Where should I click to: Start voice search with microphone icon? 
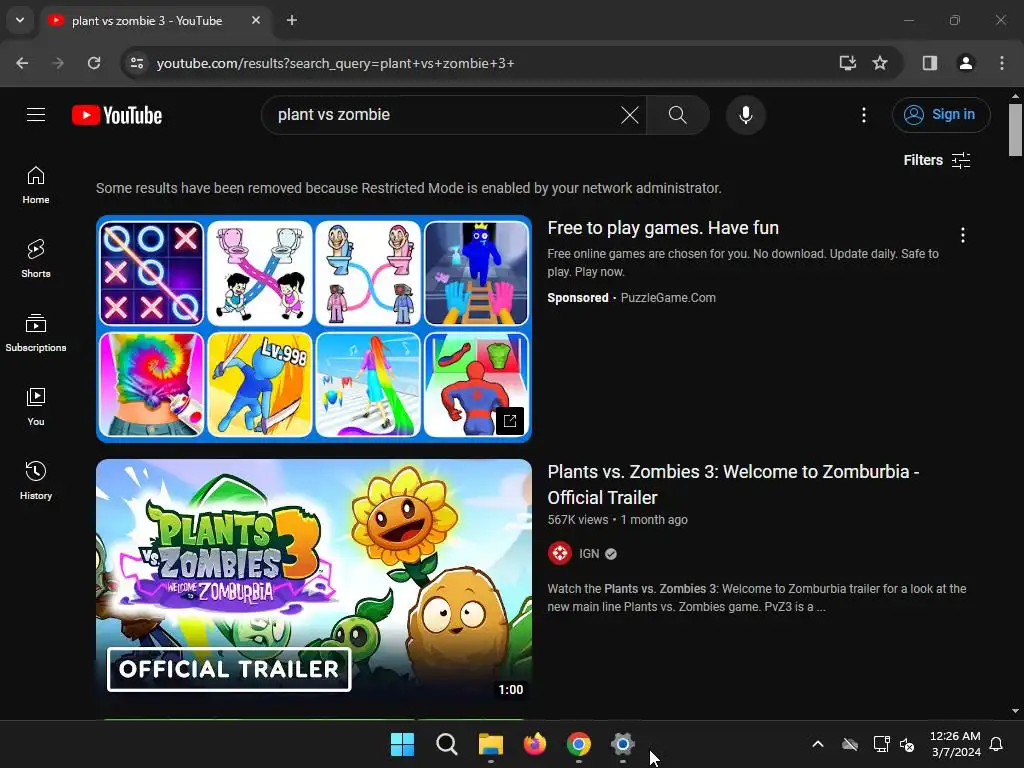745,115
